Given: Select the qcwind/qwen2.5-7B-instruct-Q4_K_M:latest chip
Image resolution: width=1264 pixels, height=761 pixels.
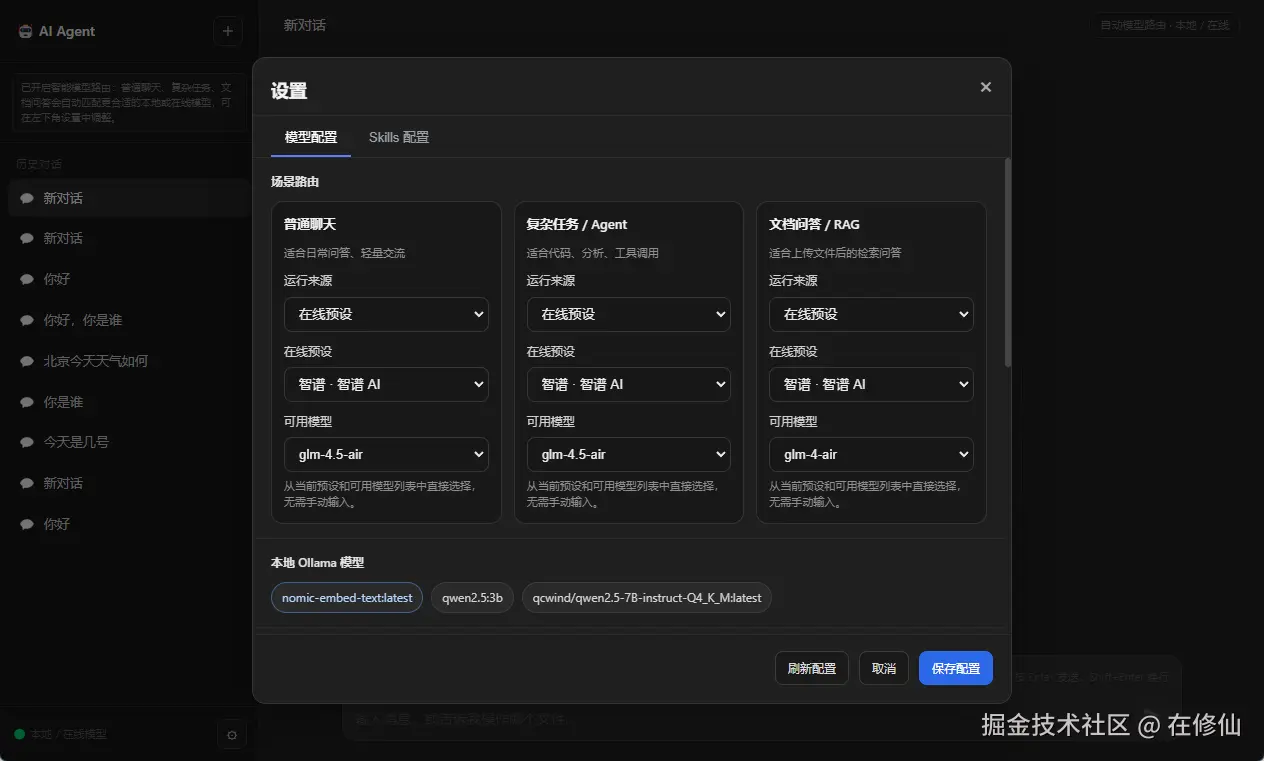Looking at the screenshot, I should pyautogui.click(x=647, y=598).
